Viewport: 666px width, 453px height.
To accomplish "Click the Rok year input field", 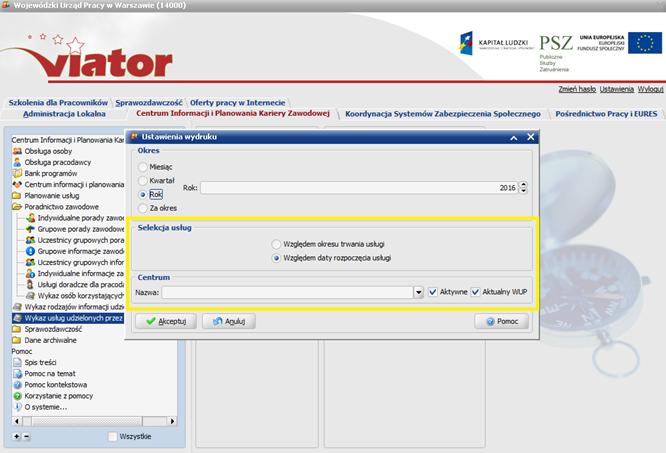I will pyautogui.click(x=359, y=188).
